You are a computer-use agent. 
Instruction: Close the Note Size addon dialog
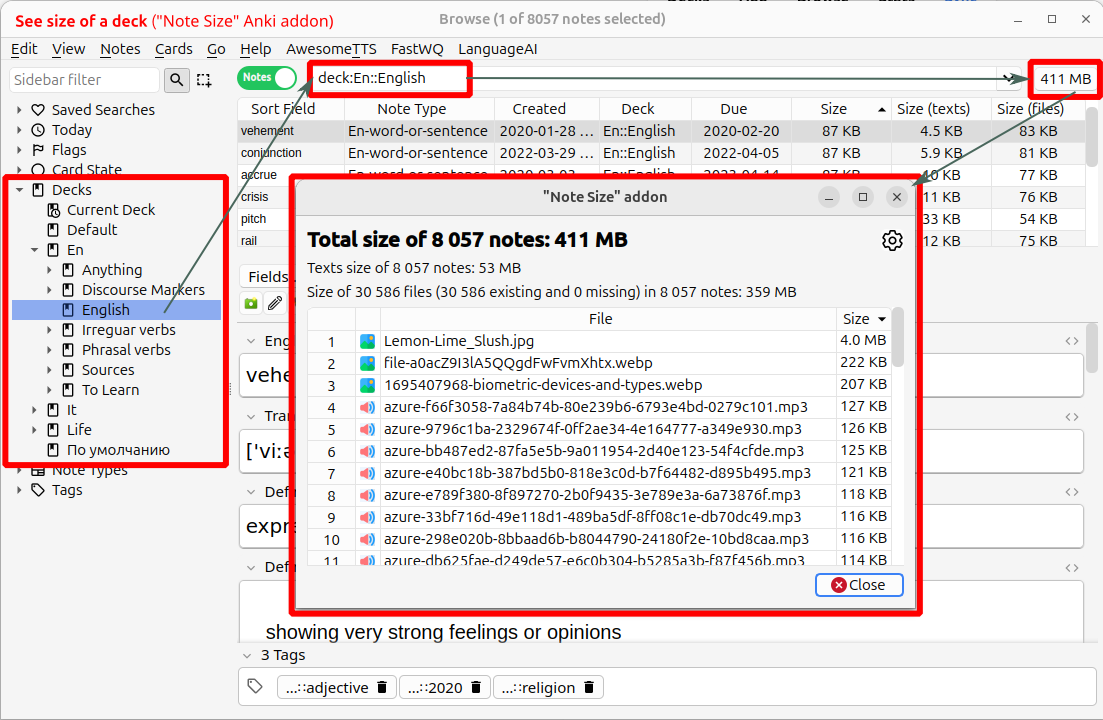pos(859,585)
